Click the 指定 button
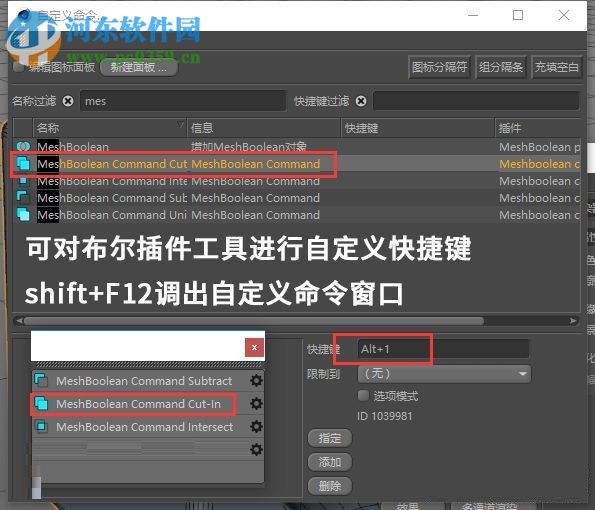This screenshot has width=595, height=510. point(330,438)
